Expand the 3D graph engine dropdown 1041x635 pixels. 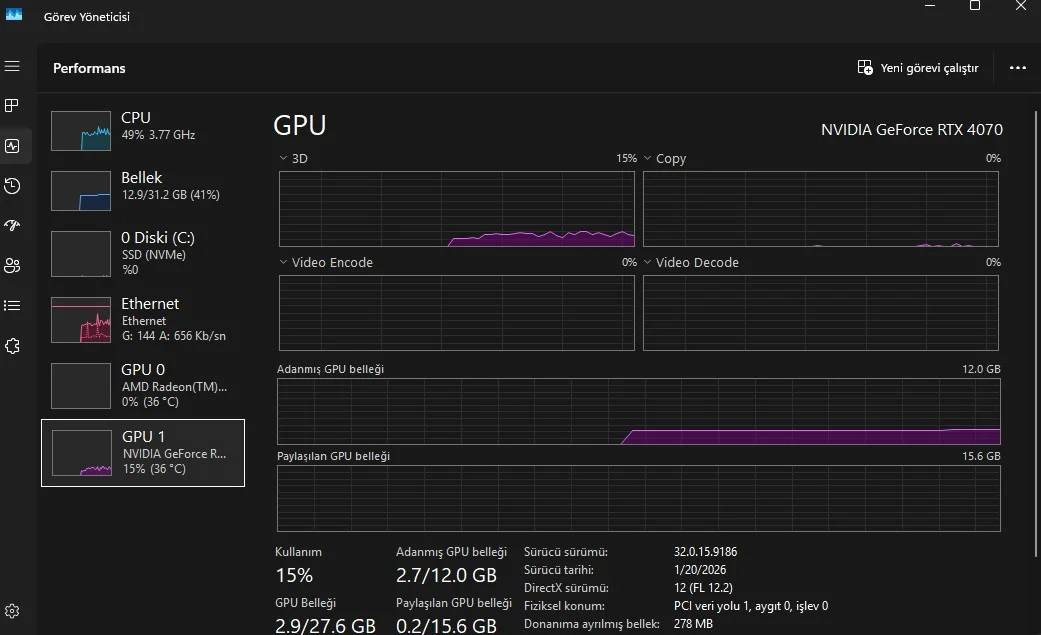[283, 158]
